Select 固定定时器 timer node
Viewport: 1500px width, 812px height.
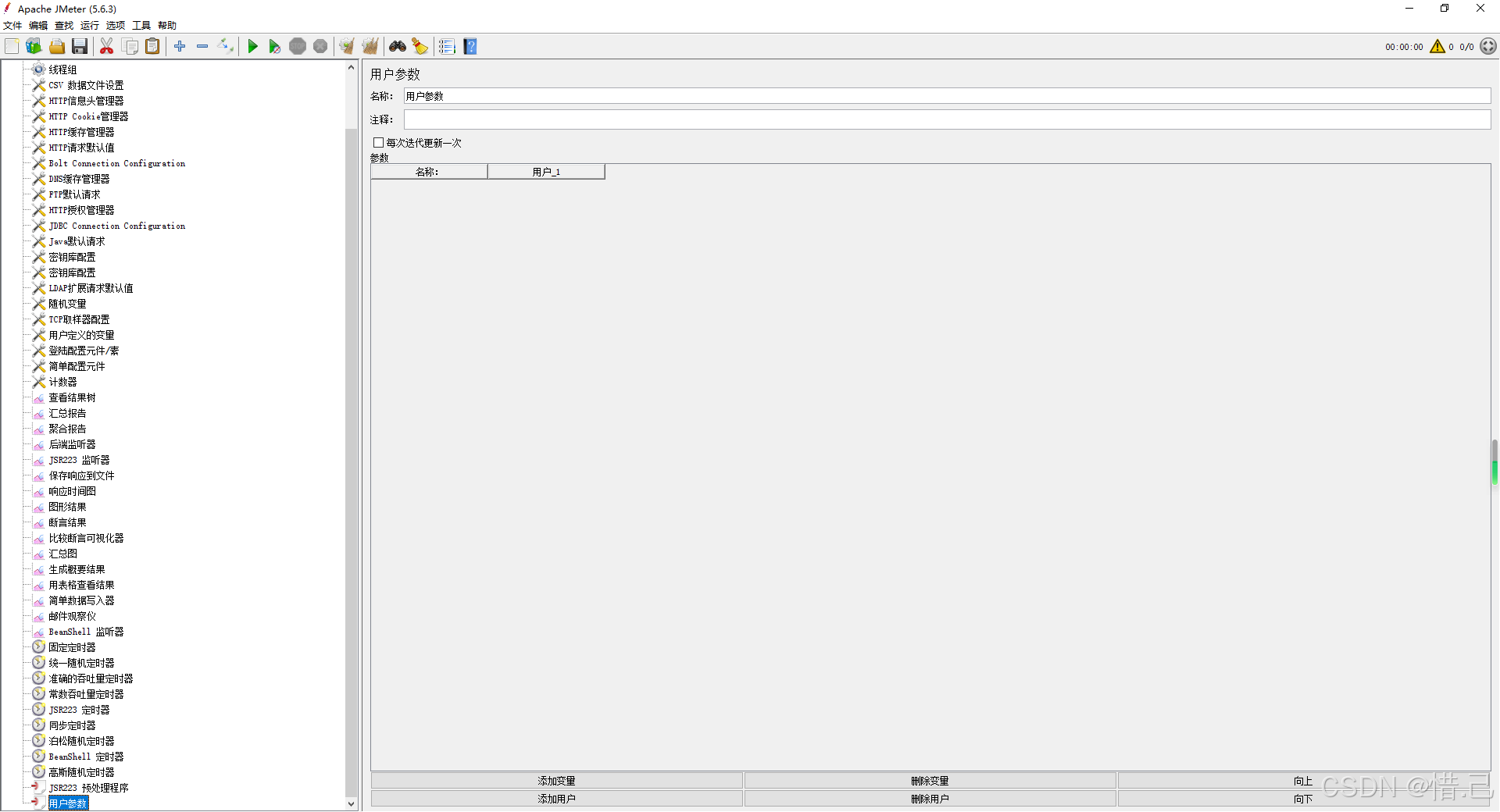pos(72,647)
